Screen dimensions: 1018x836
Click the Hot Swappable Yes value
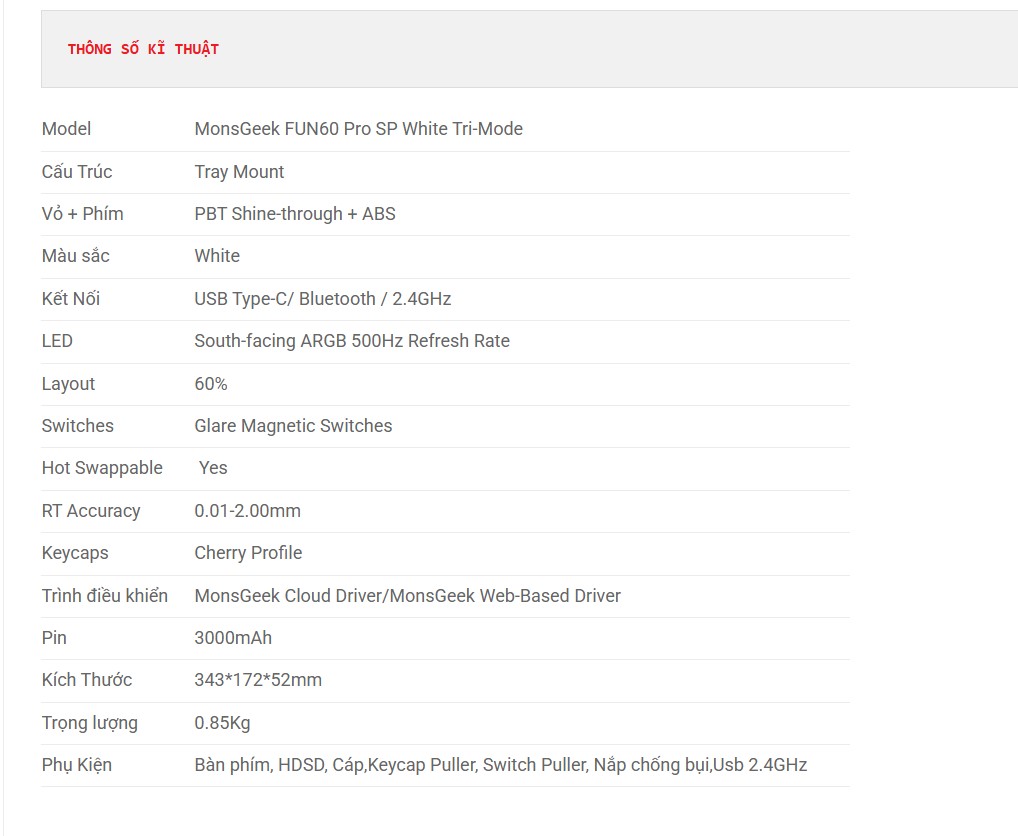(x=213, y=468)
